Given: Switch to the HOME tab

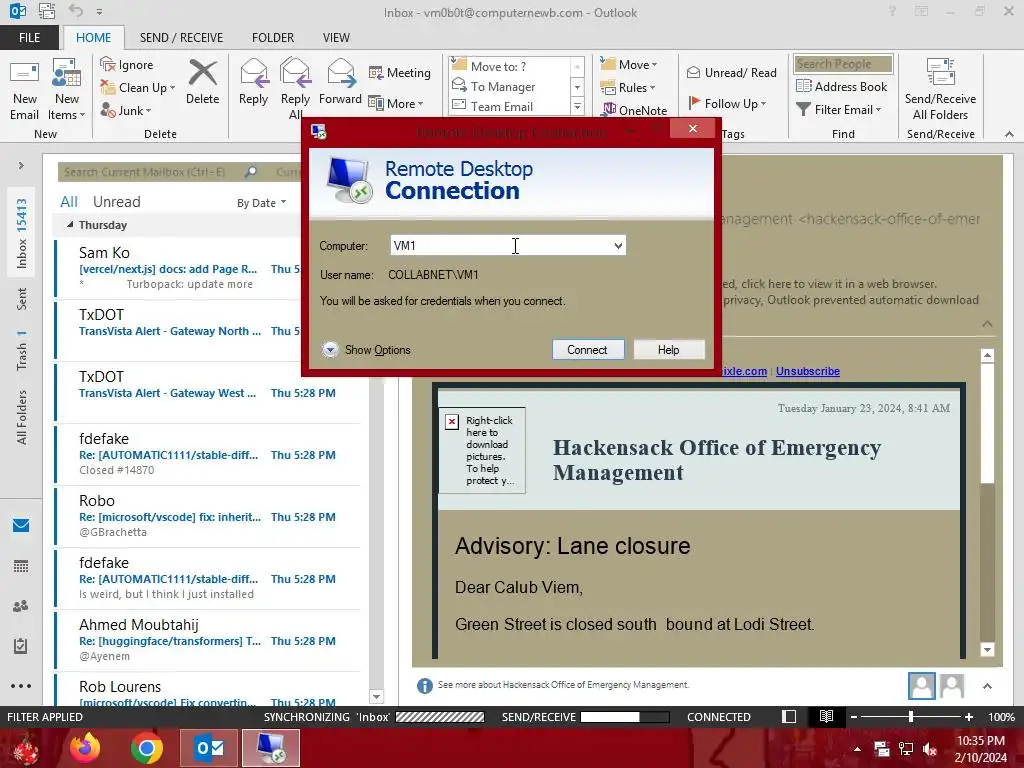Looking at the screenshot, I should pyautogui.click(x=93, y=38).
